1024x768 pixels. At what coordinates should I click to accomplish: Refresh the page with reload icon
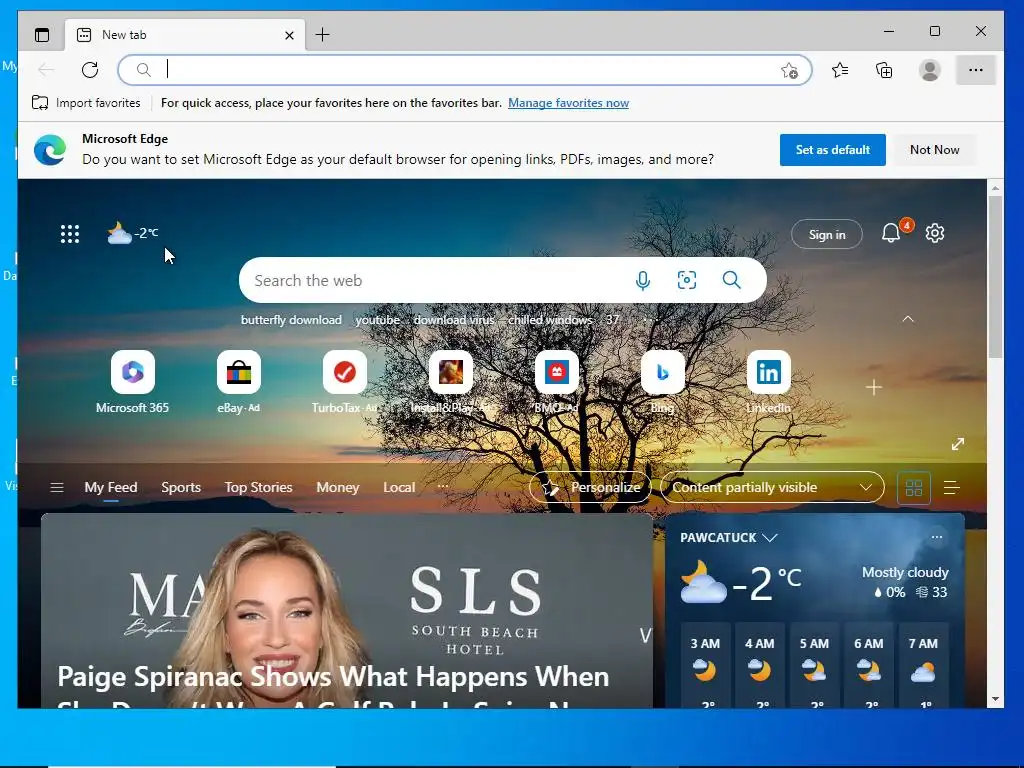click(90, 70)
